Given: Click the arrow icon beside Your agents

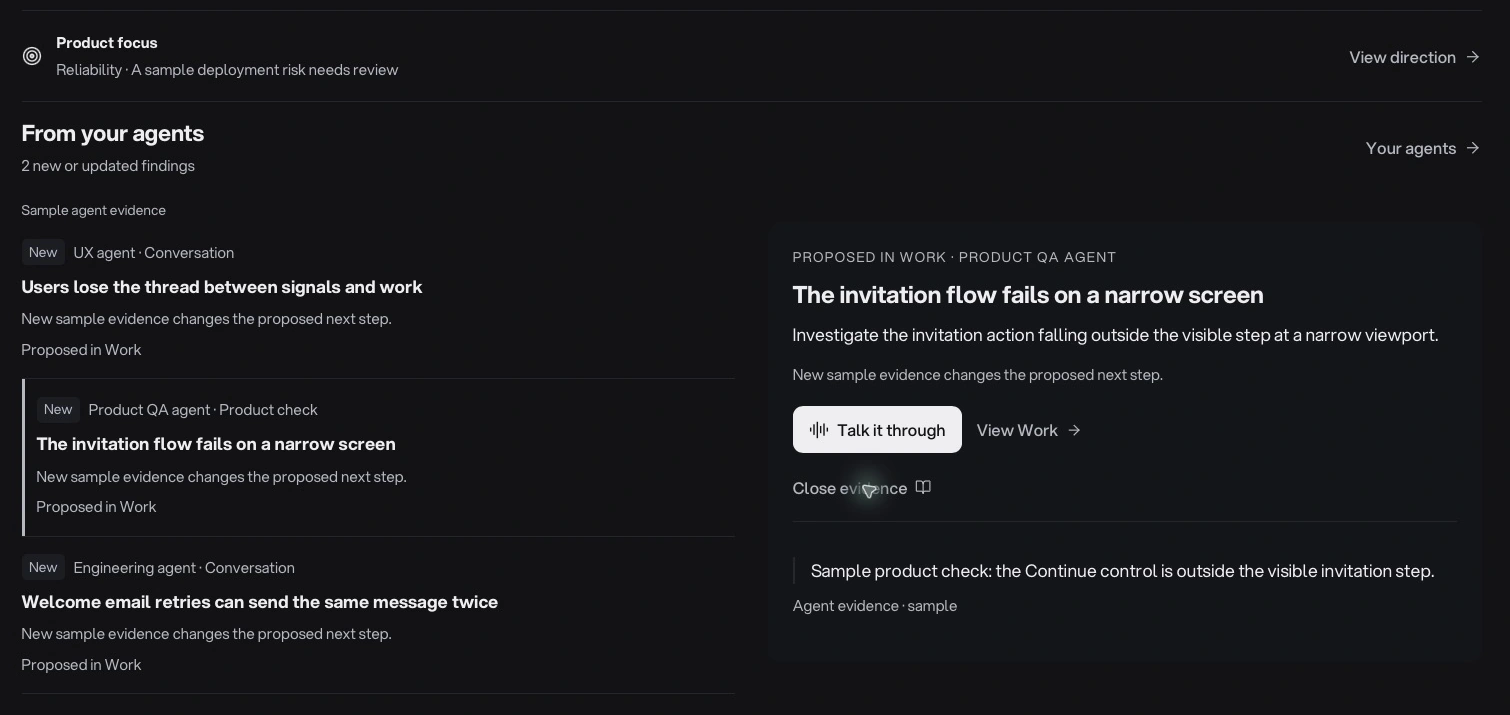Looking at the screenshot, I should point(1472,148).
